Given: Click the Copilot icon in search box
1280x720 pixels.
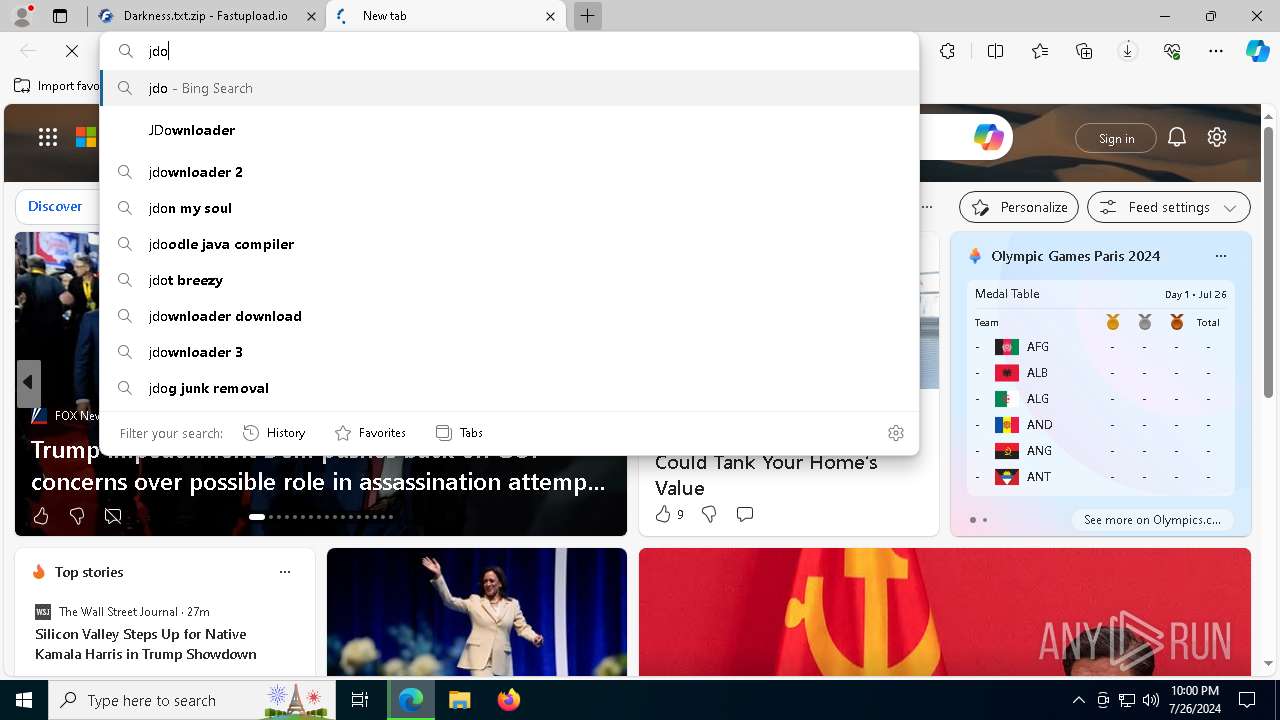Looking at the screenshot, I should pyautogui.click(x=988, y=138).
